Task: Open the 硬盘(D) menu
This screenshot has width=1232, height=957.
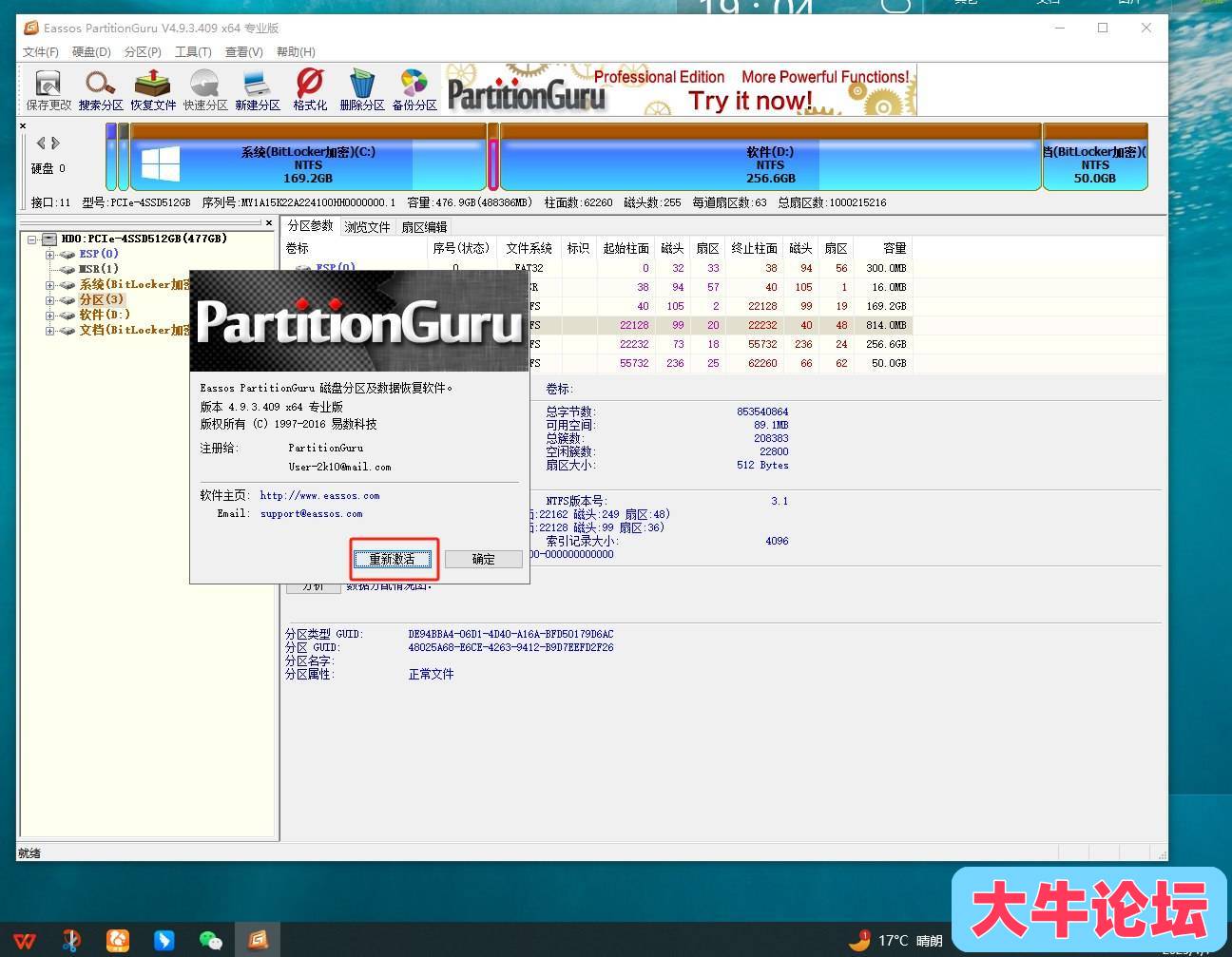Action: click(x=91, y=52)
